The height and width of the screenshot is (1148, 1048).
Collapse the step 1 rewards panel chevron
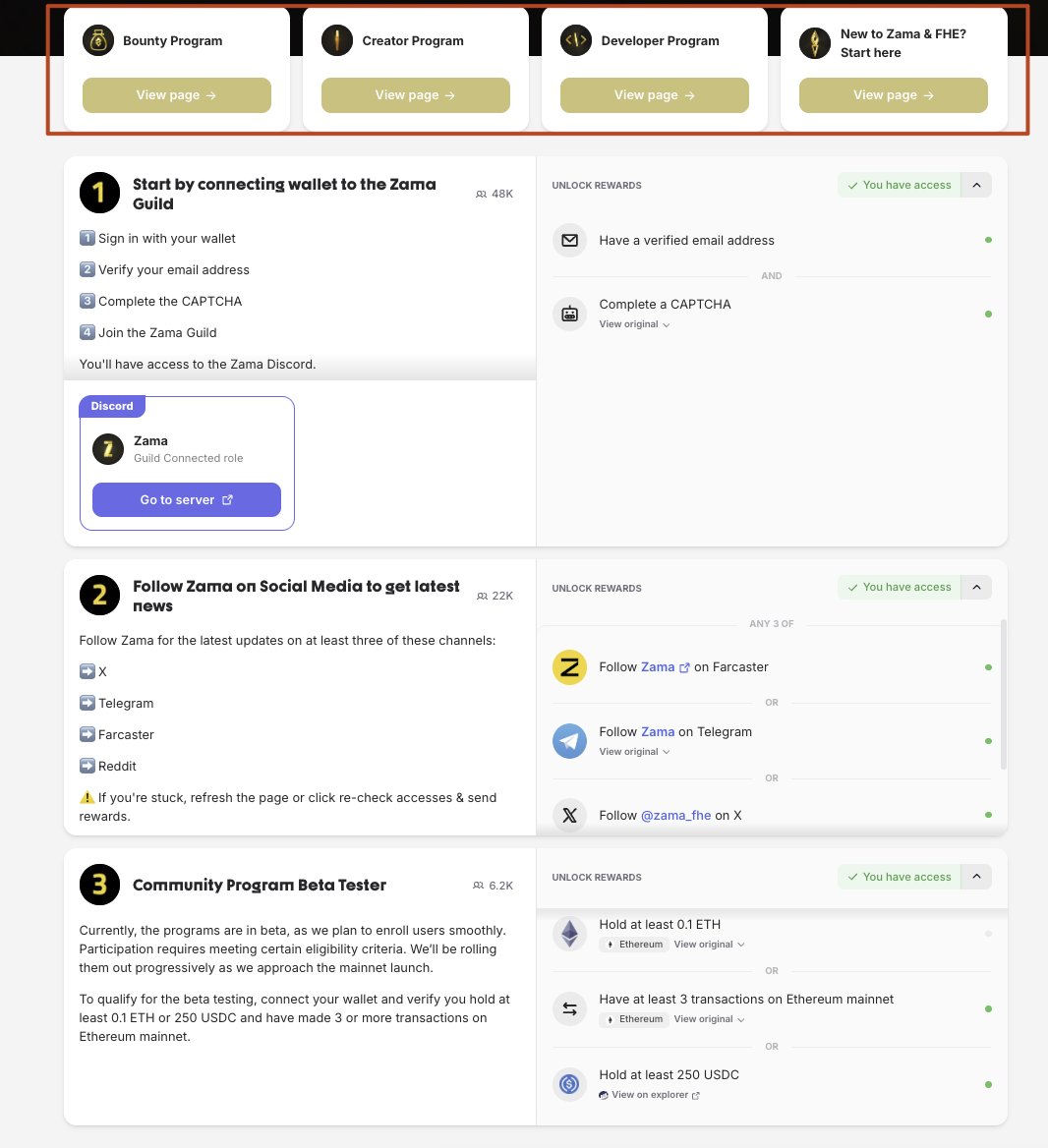(x=976, y=185)
